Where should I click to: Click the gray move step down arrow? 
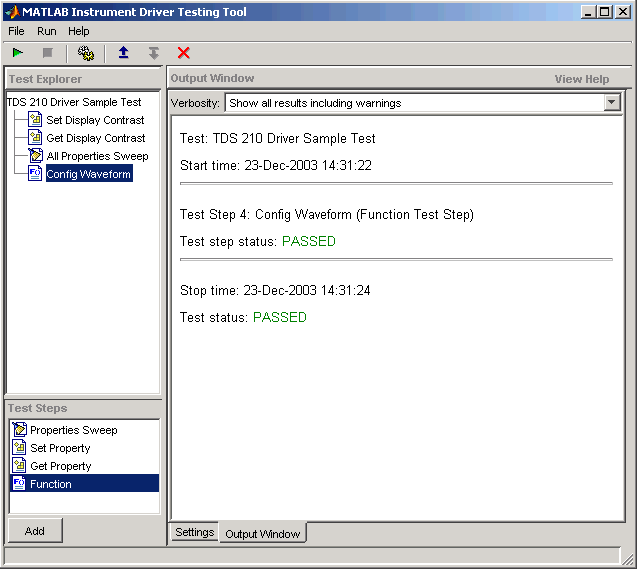click(x=153, y=53)
